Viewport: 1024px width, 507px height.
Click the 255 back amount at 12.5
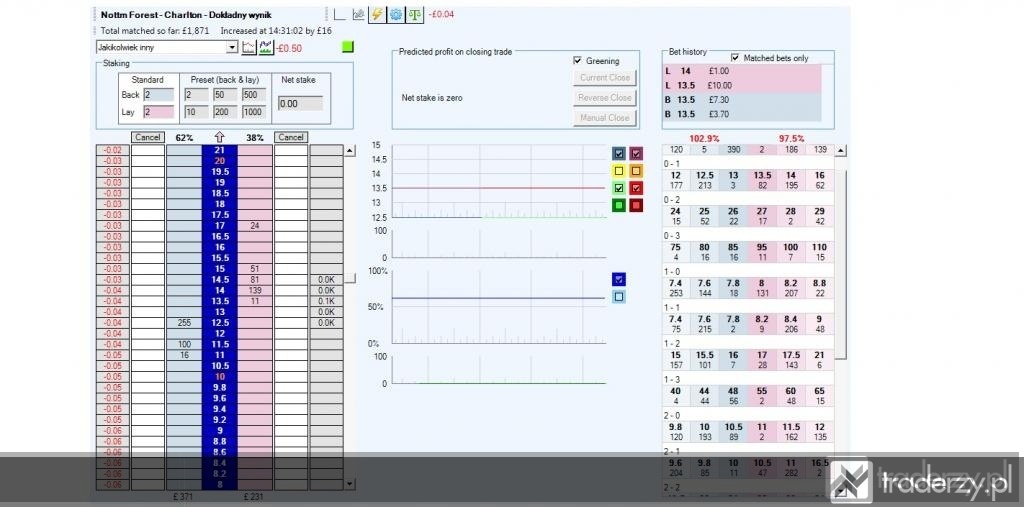click(184, 323)
